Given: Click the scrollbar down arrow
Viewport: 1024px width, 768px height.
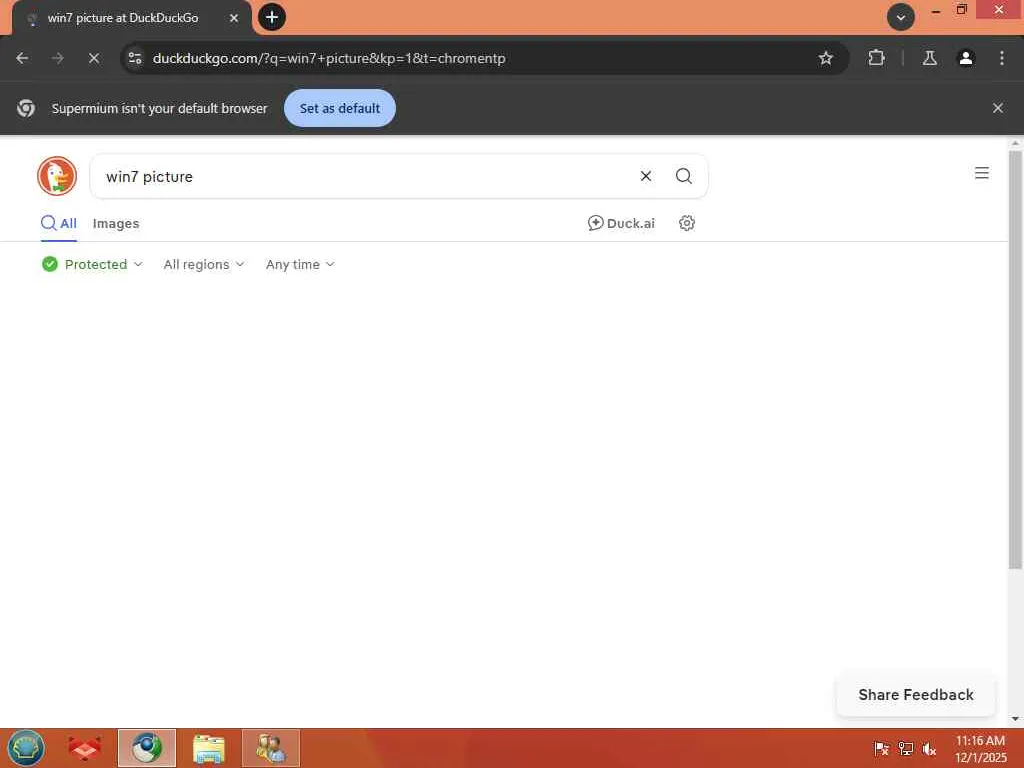Looking at the screenshot, I should click(1015, 719).
